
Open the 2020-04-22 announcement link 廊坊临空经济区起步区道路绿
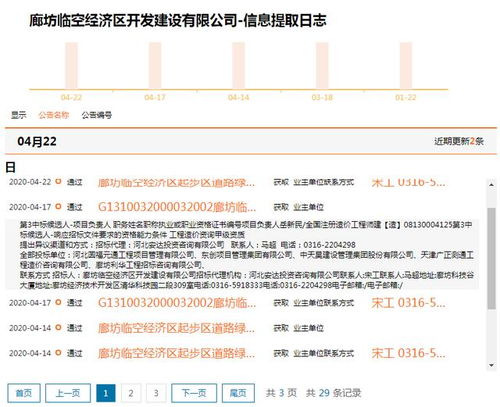[x=176, y=182]
